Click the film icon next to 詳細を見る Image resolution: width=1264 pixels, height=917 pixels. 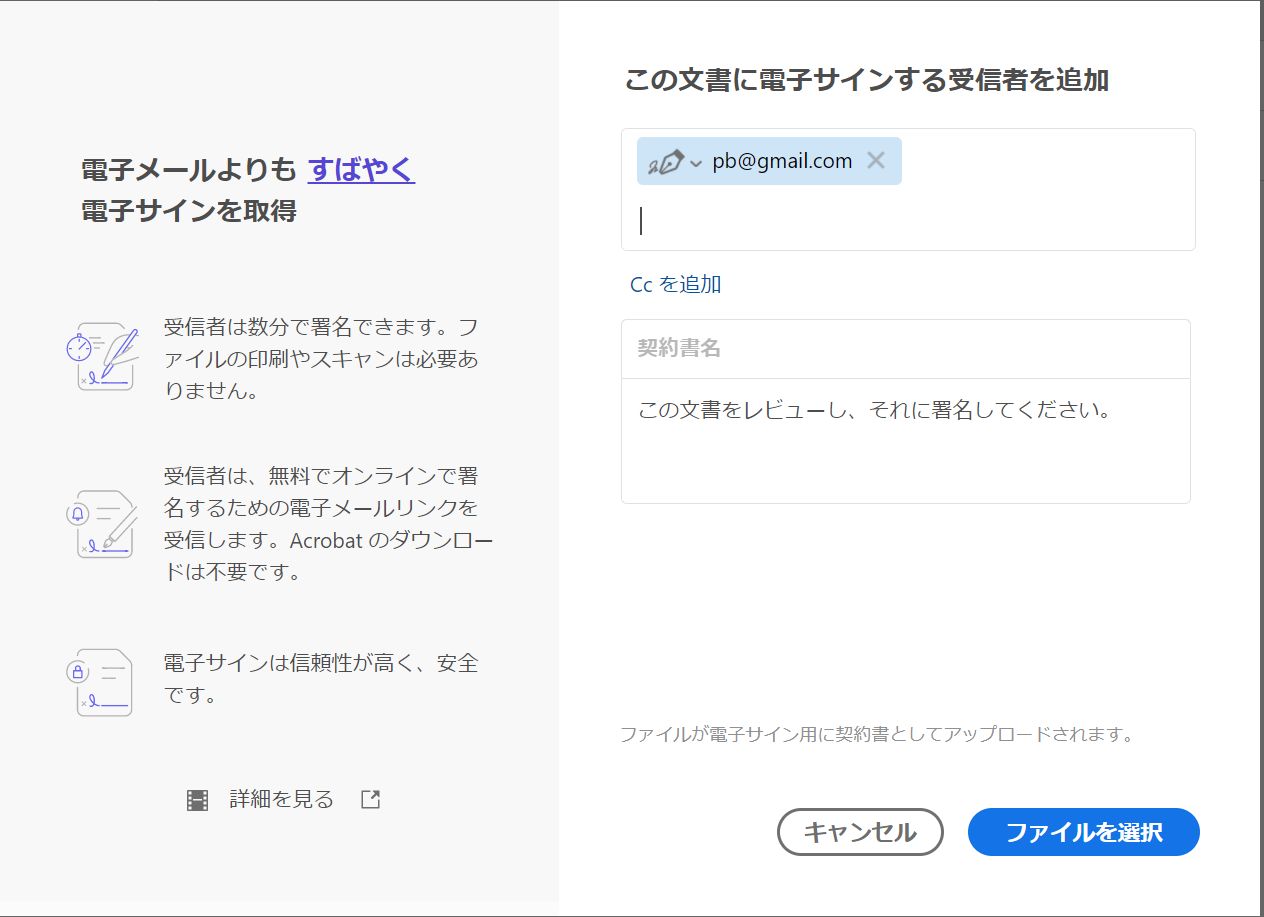(x=196, y=799)
